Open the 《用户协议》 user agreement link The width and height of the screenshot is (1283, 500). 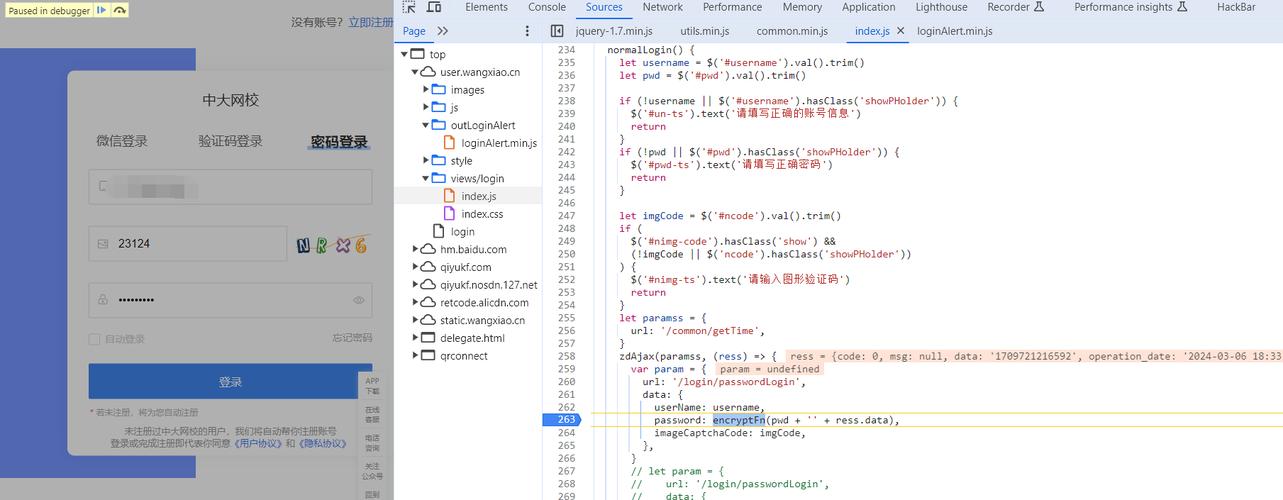tap(258, 443)
